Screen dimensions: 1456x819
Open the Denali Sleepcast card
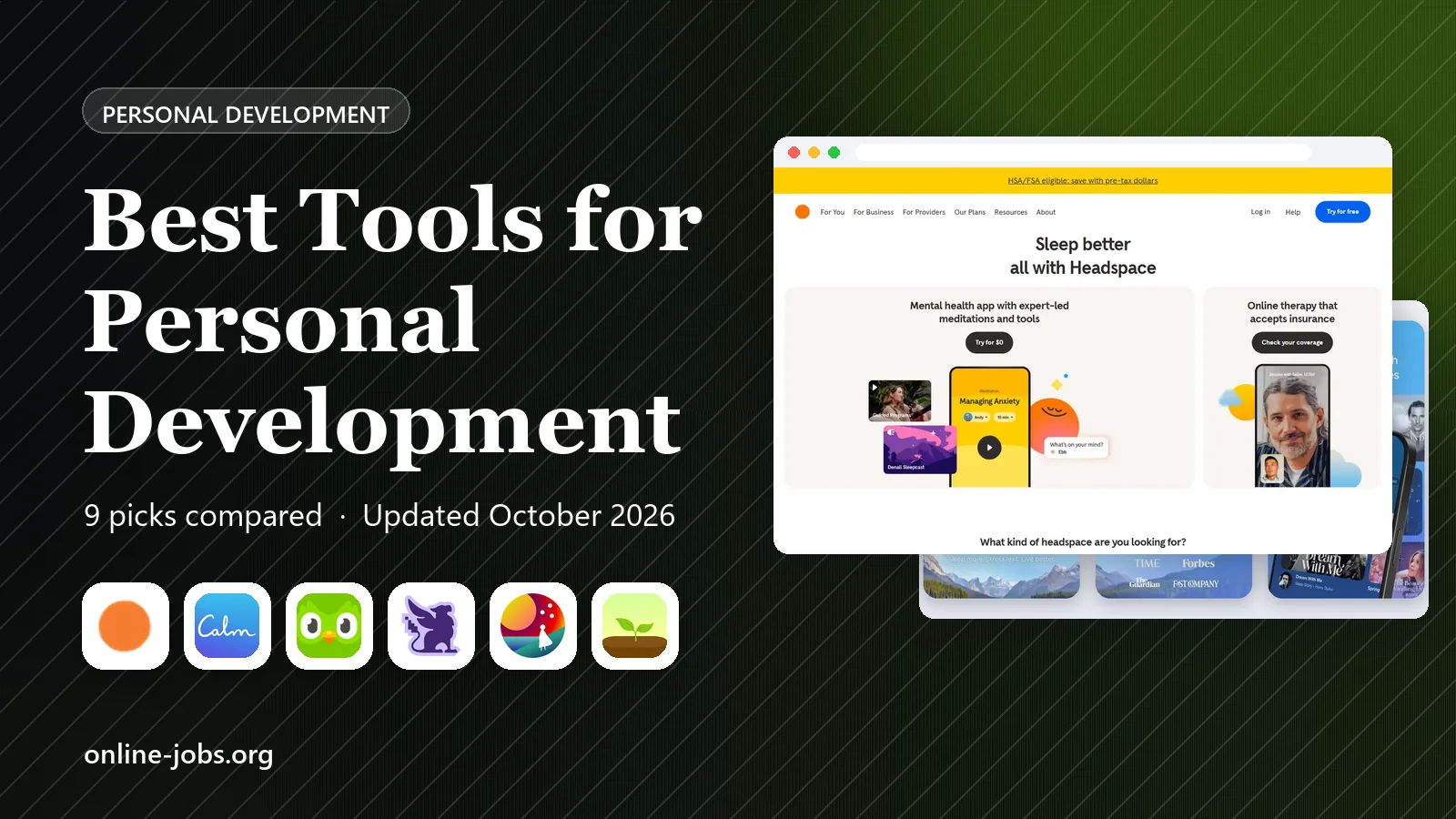point(919,450)
